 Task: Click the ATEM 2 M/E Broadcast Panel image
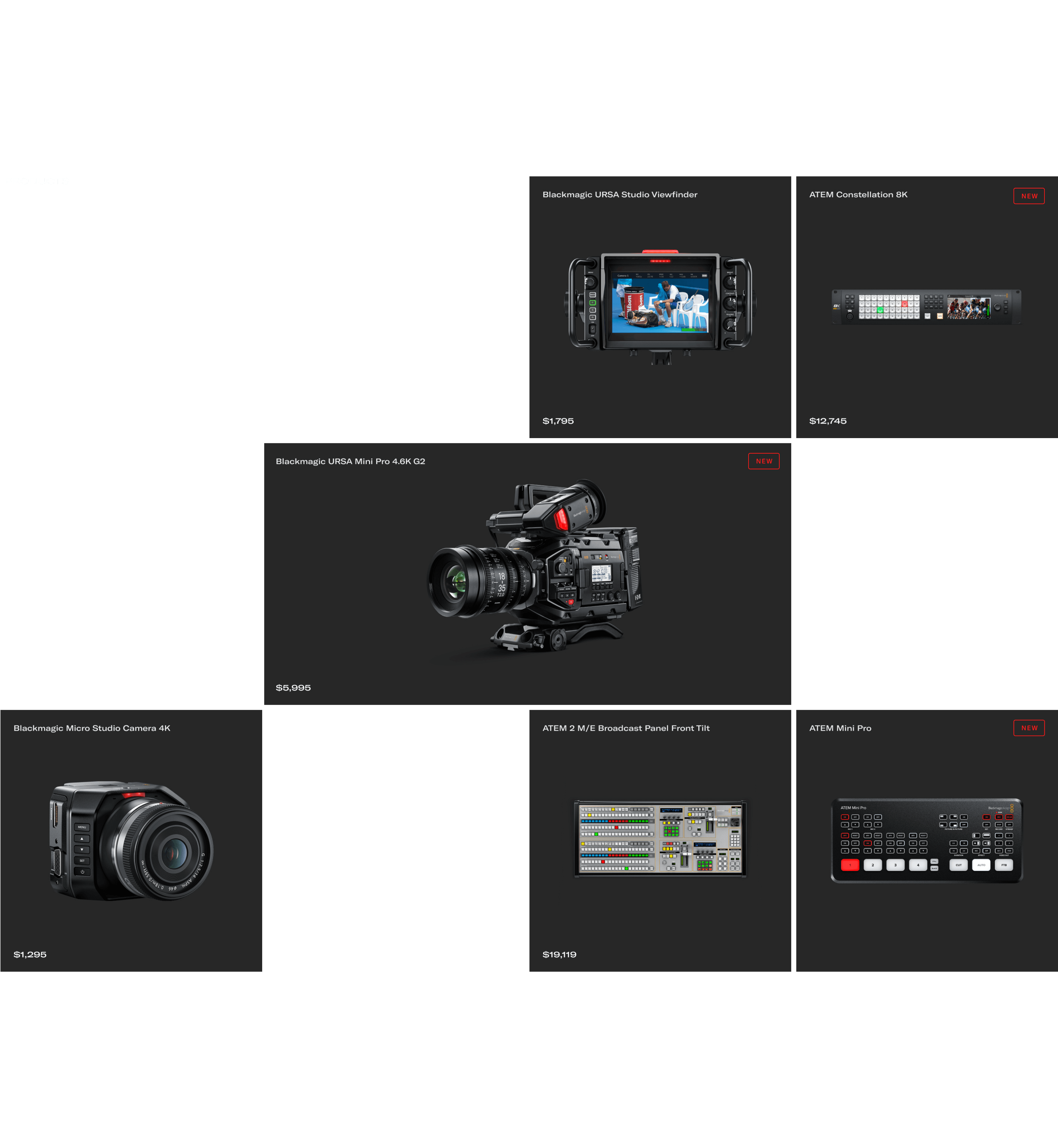(x=660, y=839)
